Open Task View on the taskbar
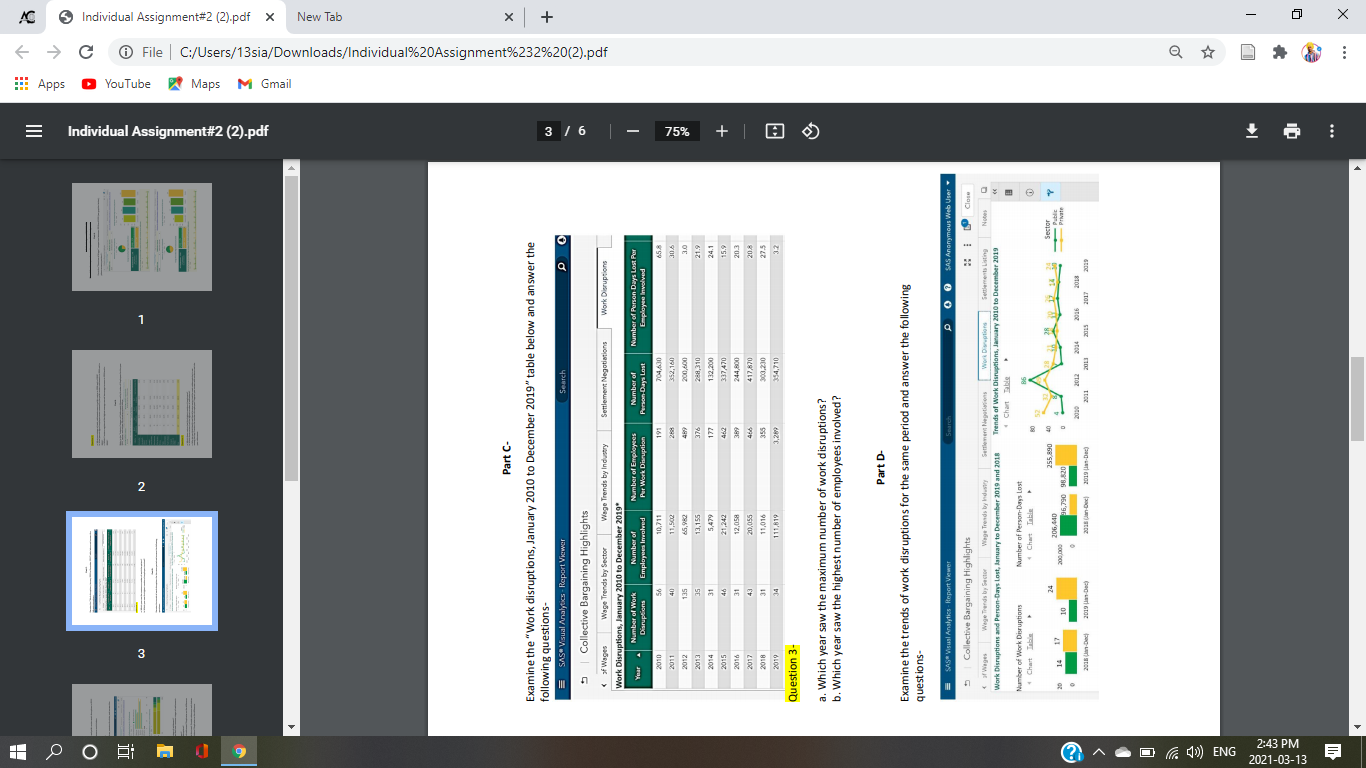The width and height of the screenshot is (1366, 768). pyautogui.click(x=127, y=751)
